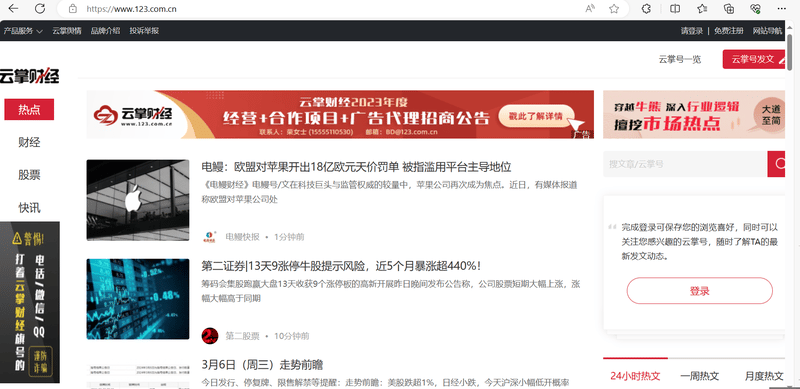Click the 登录 outlined button

click(x=699, y=291)
